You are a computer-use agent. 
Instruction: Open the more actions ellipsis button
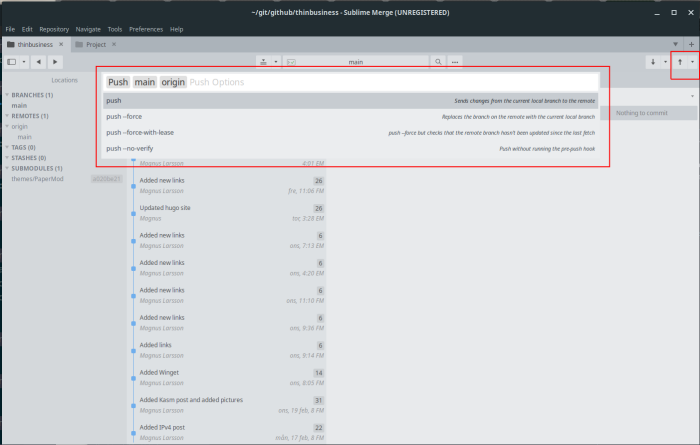455,62
